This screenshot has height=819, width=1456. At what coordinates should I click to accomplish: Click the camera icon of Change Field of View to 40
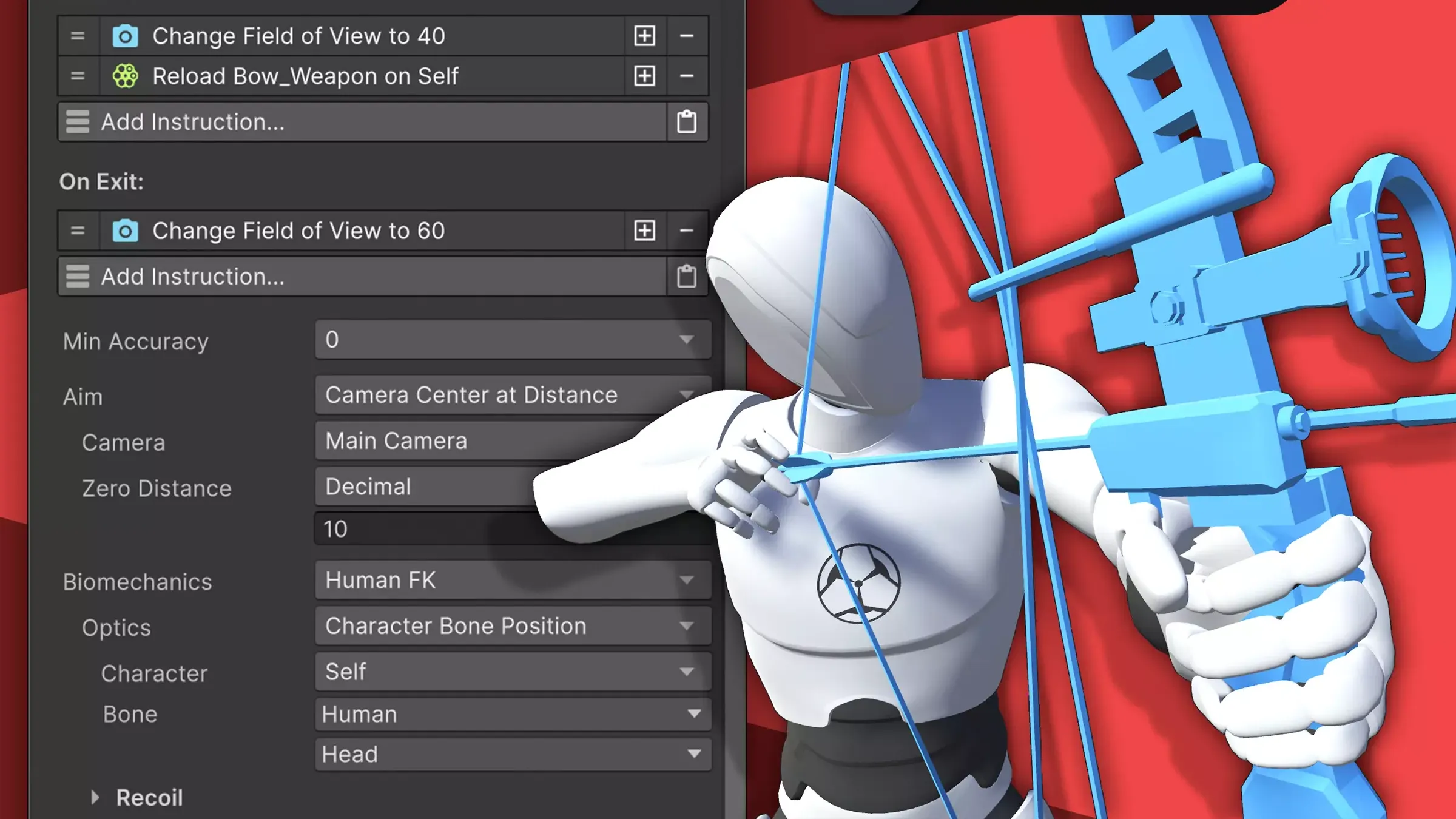(x=126, y=36)
